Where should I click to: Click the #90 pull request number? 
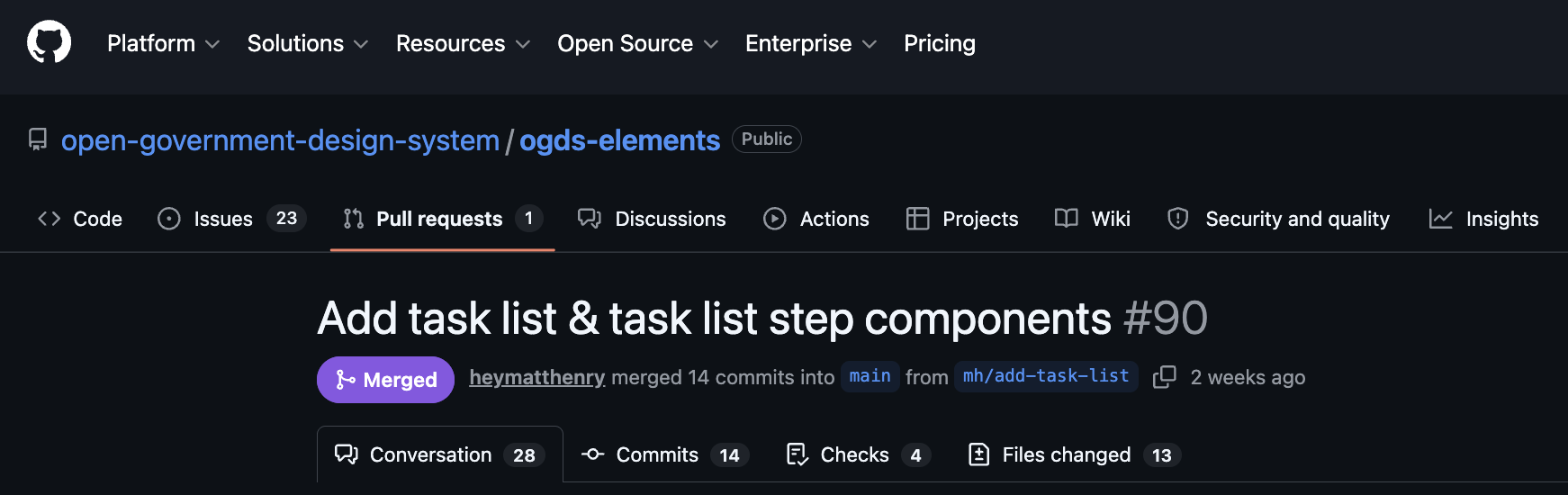tap(1166, 319)
